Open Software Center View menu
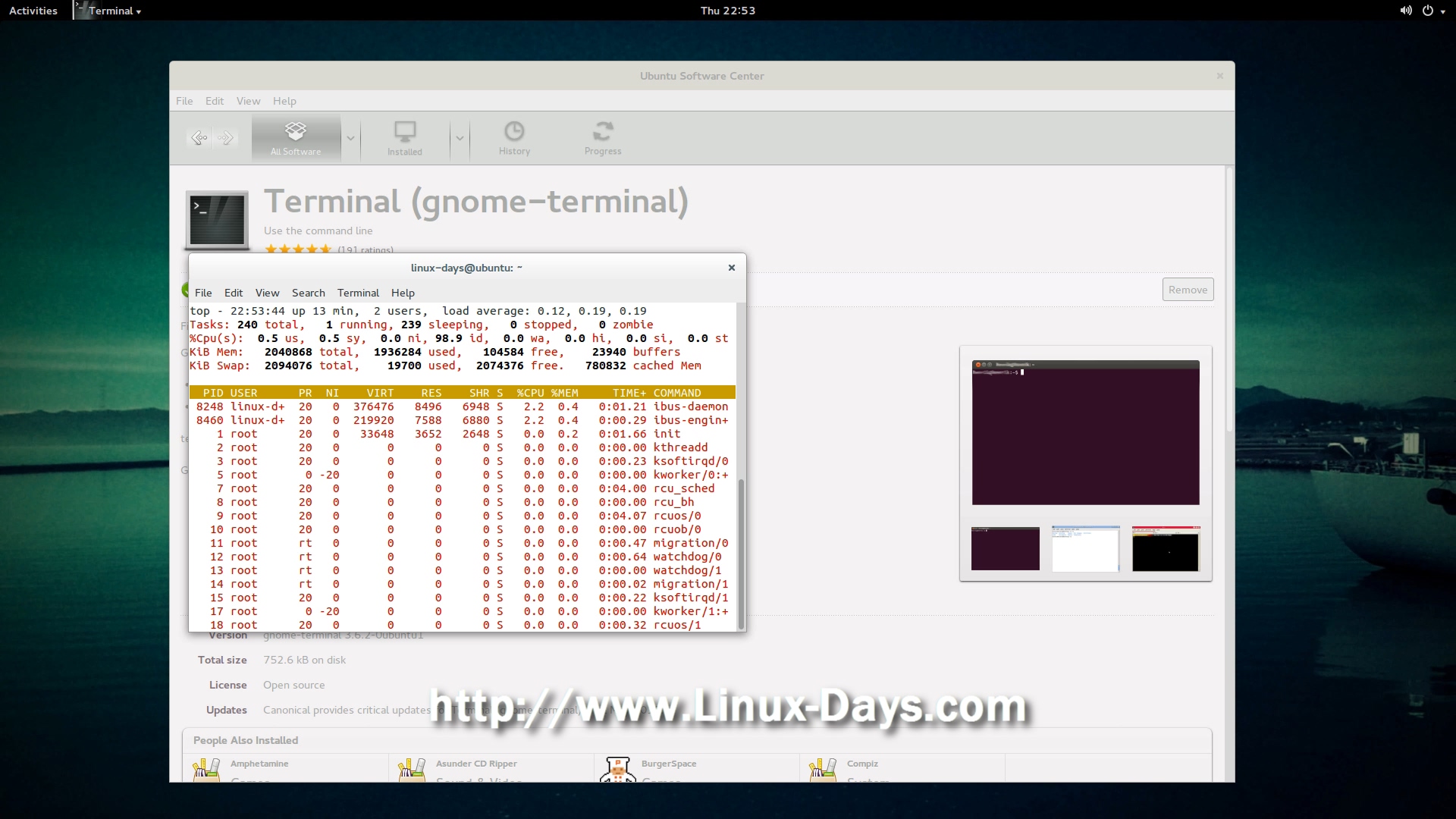 (x=248, y=101)
